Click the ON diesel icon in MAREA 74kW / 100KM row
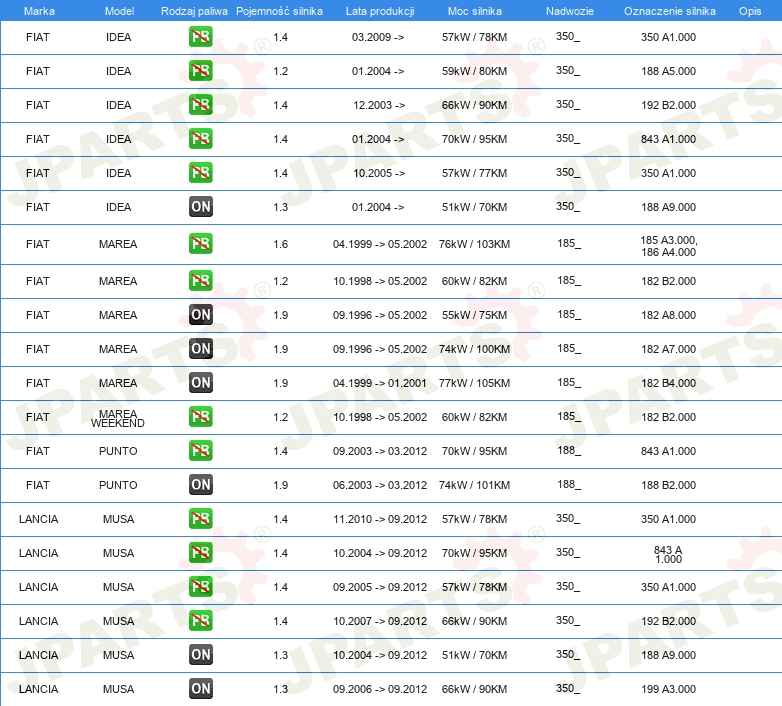This screenshot has width=782, height=706. [200, 349]
